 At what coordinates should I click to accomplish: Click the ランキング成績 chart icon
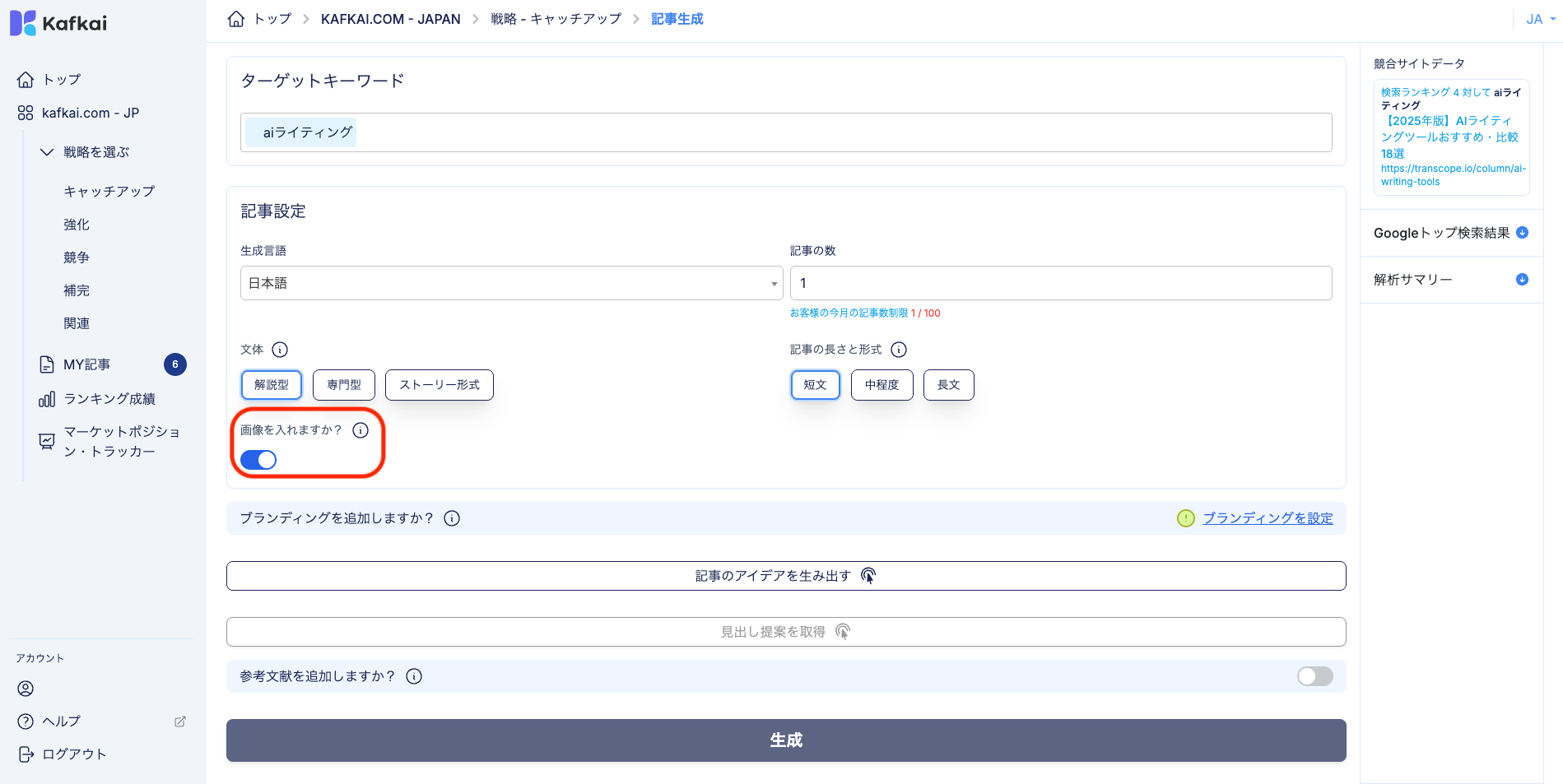[x=47, y=398]
